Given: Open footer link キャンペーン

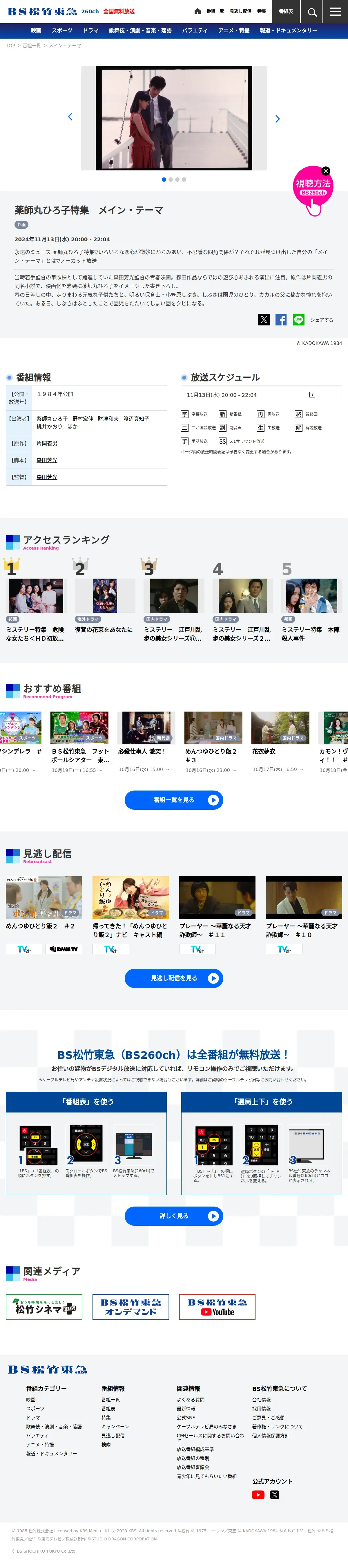Looking at the screenshot, I should coord(115,1427).
